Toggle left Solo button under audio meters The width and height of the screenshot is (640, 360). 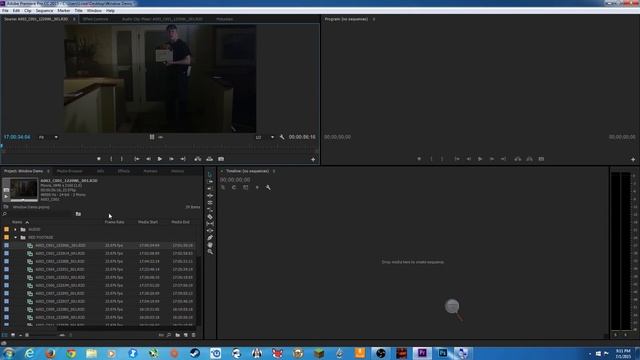(x=616, y=335)
